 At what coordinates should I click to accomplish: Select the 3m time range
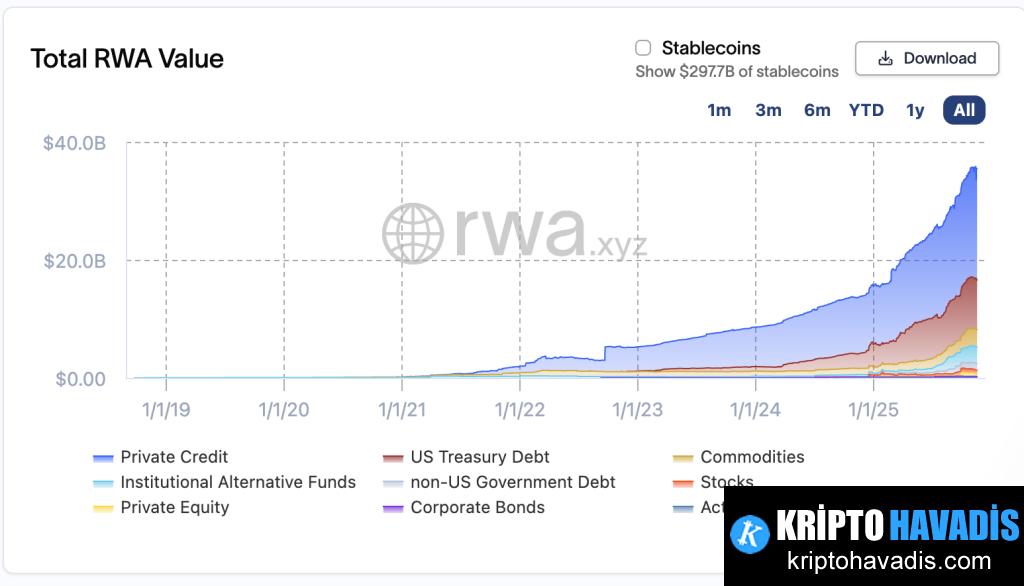click(768, 110)
